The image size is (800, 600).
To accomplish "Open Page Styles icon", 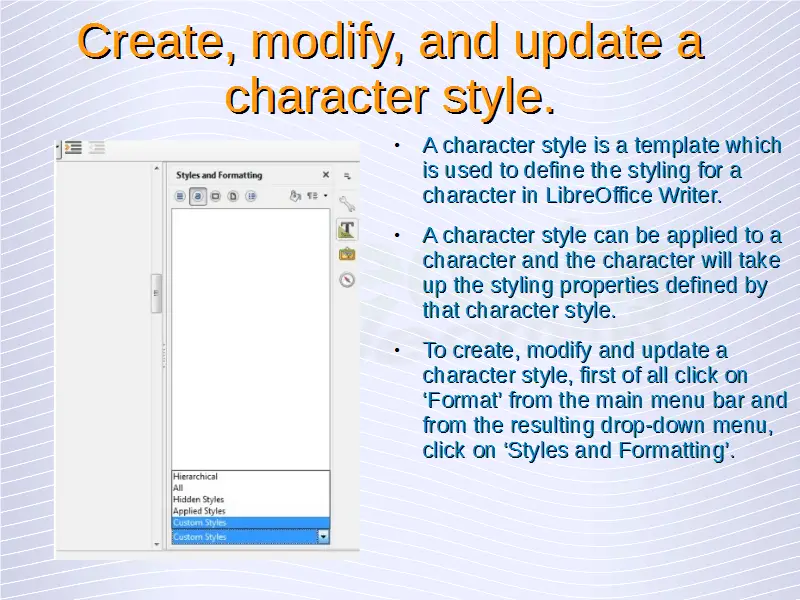I will point(232,197).
